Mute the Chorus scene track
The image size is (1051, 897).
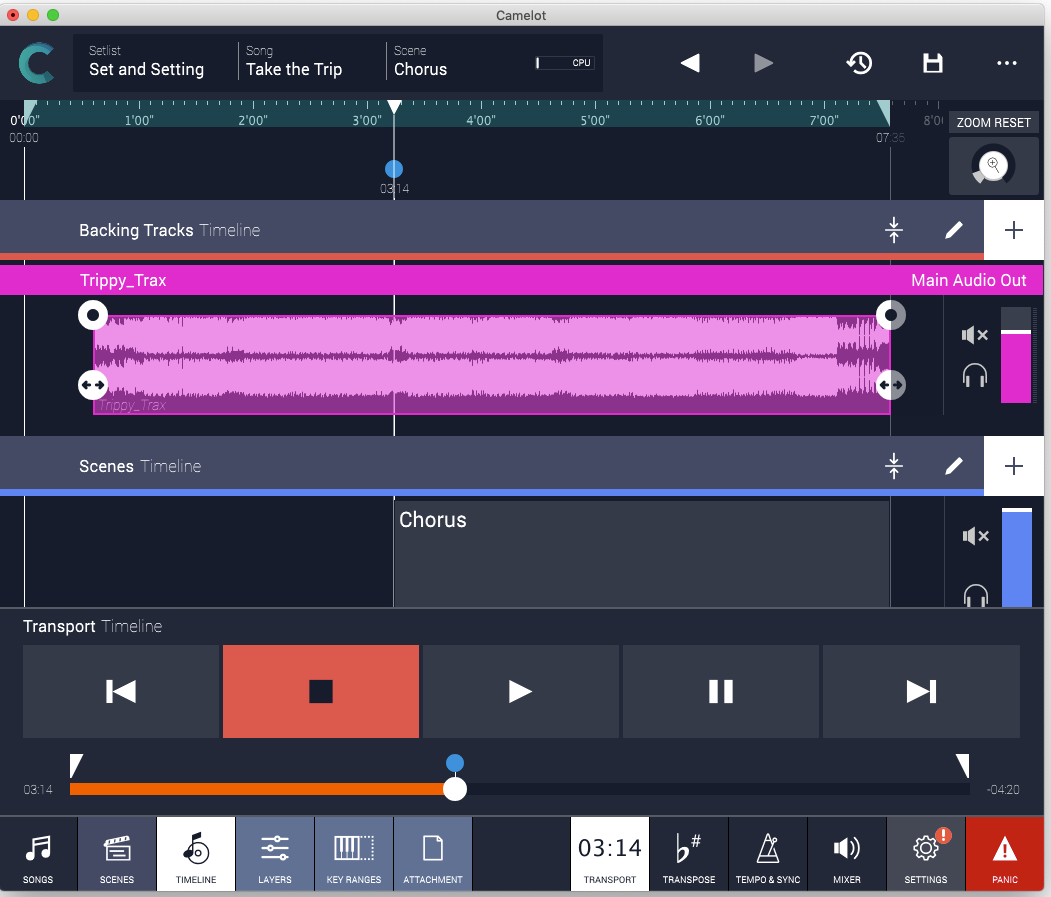pos(974,536)
